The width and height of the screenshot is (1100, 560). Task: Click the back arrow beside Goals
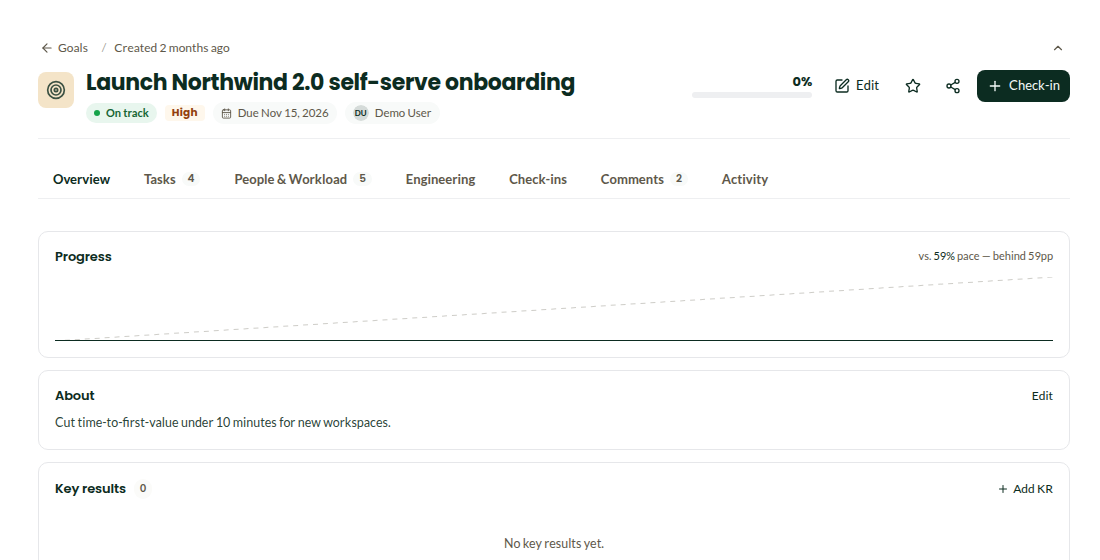coord(46,48)
